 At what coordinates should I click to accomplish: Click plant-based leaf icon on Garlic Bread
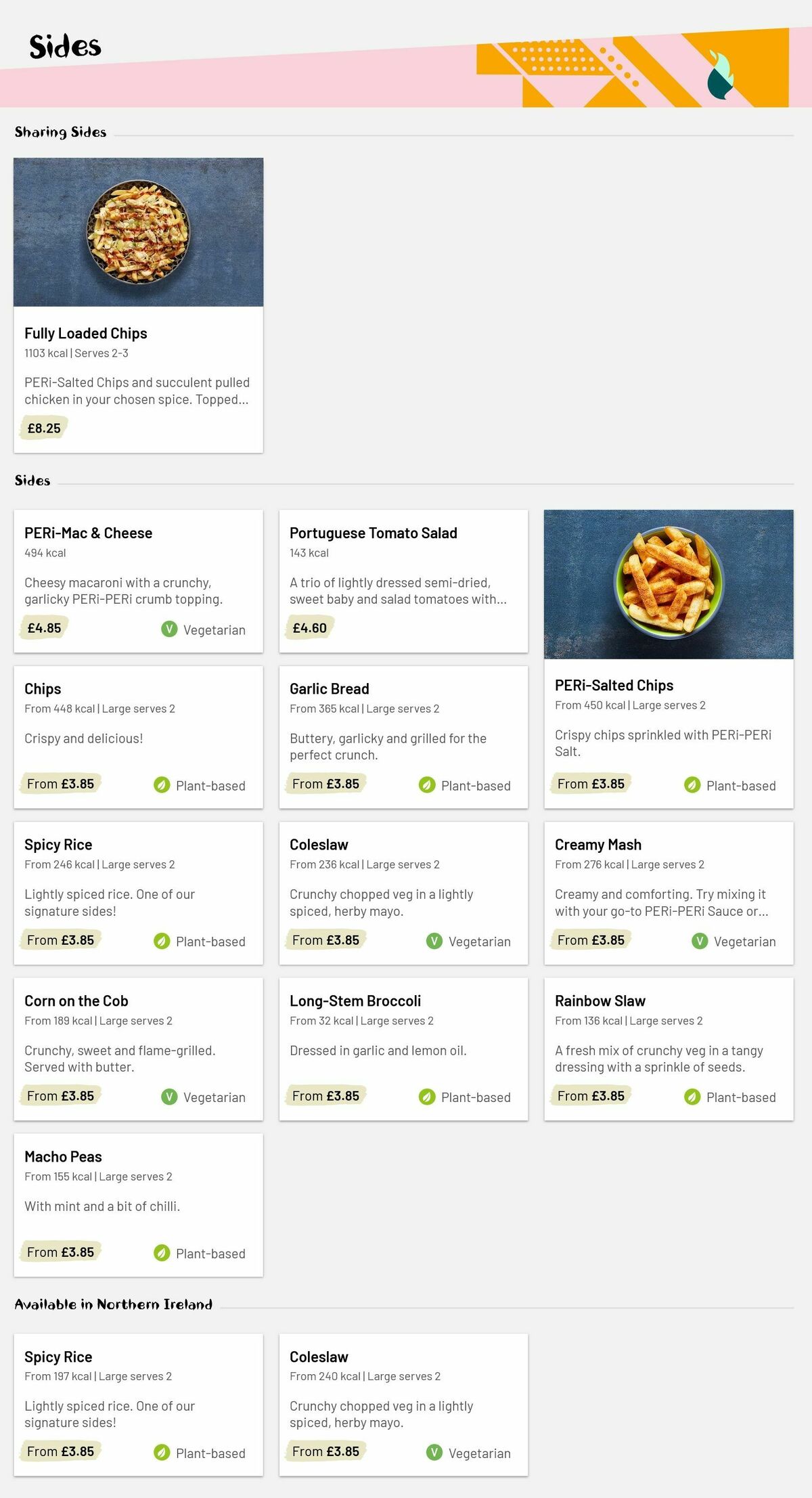(x=427, y=785)
